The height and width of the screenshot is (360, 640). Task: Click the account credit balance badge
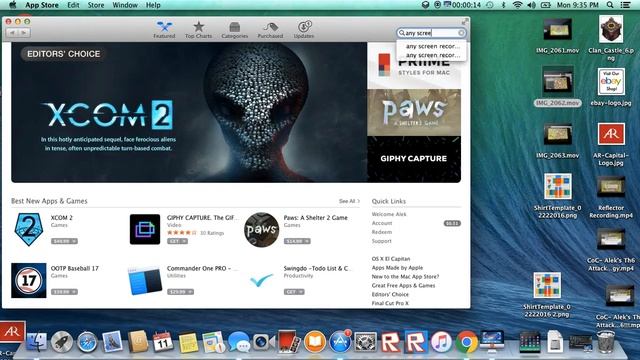452,223
